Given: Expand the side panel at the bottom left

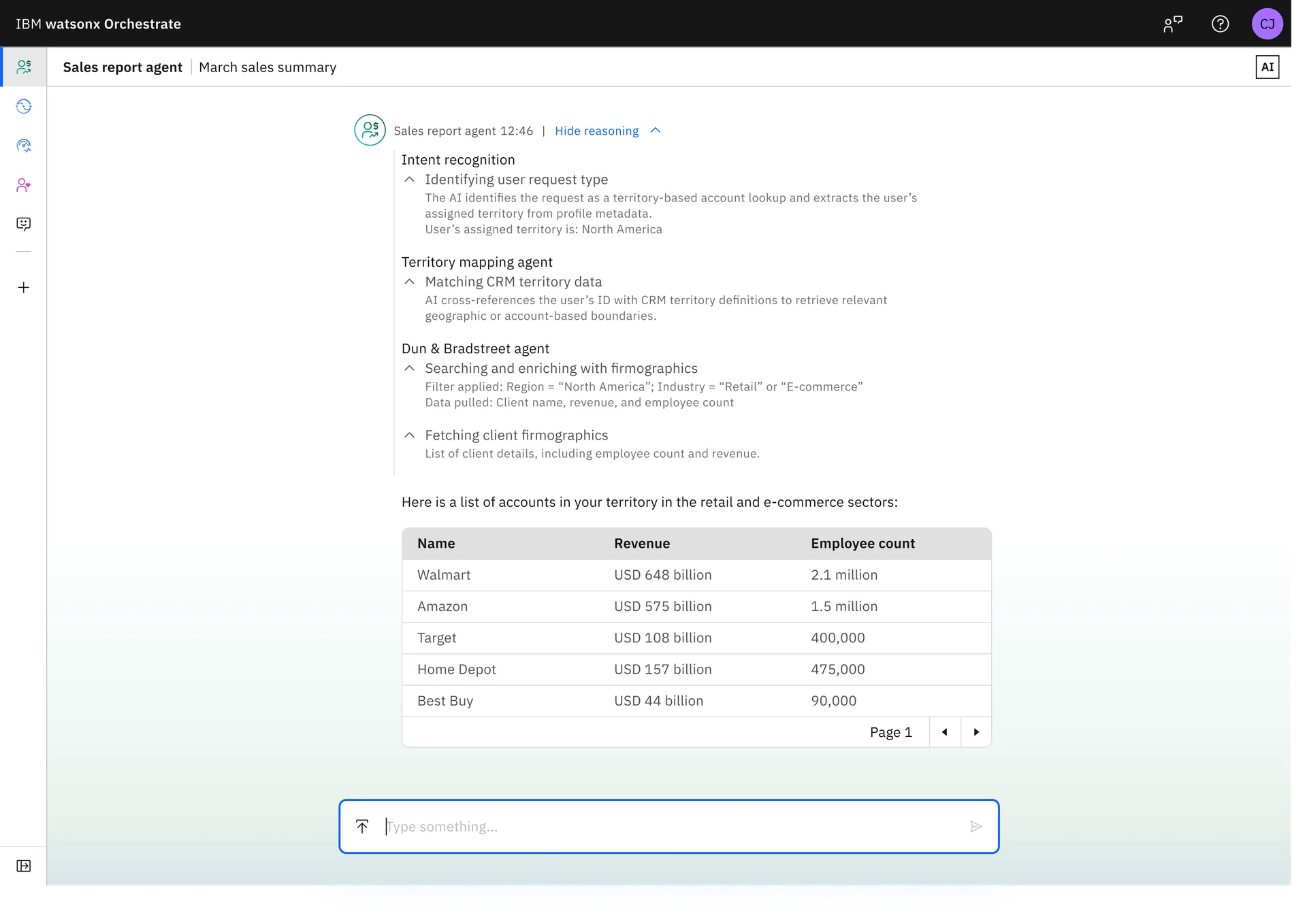Looking at the screenshot, I should (24, 865).
